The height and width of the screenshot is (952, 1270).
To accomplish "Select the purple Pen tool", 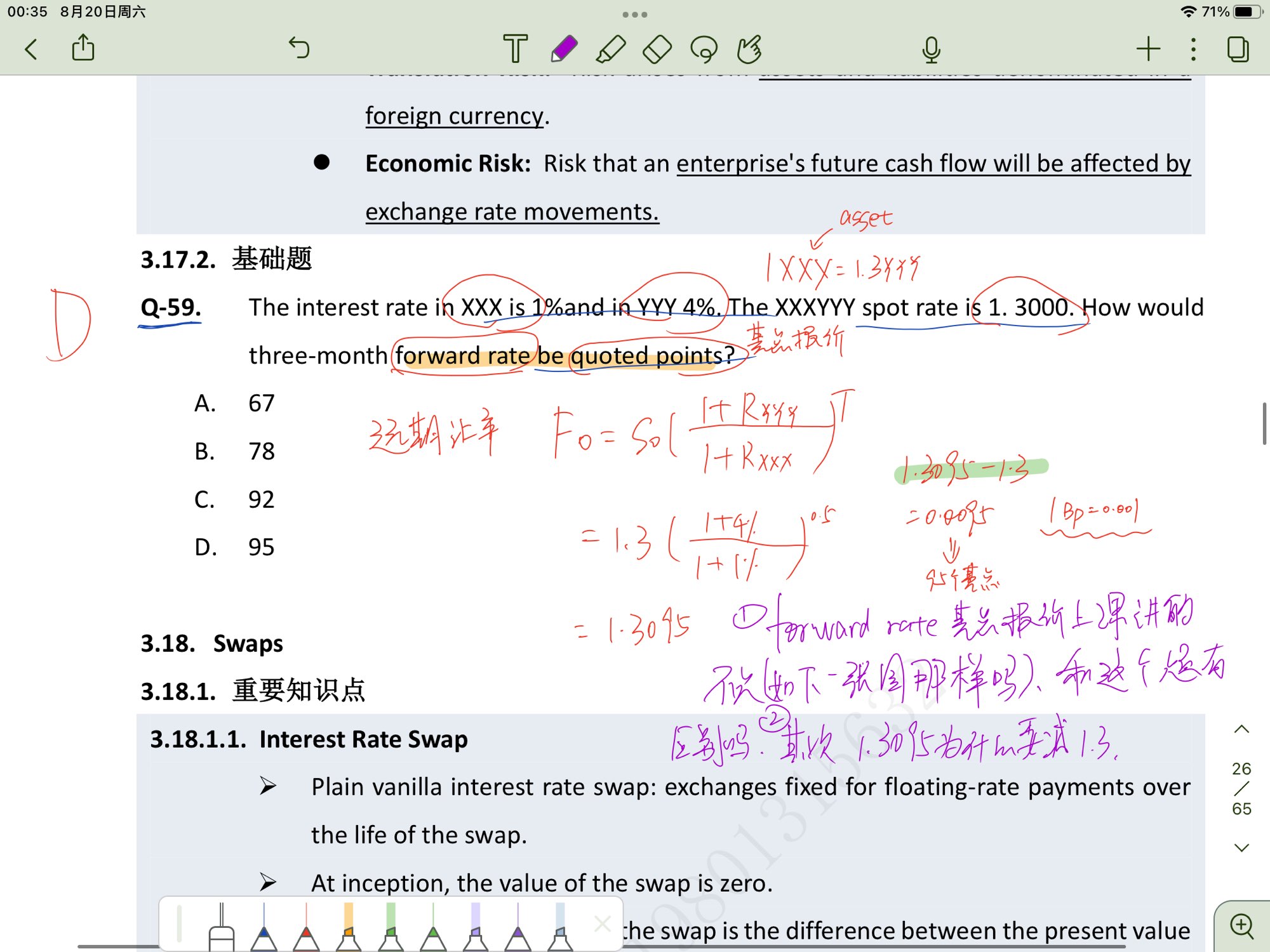I will coord(563,49).
